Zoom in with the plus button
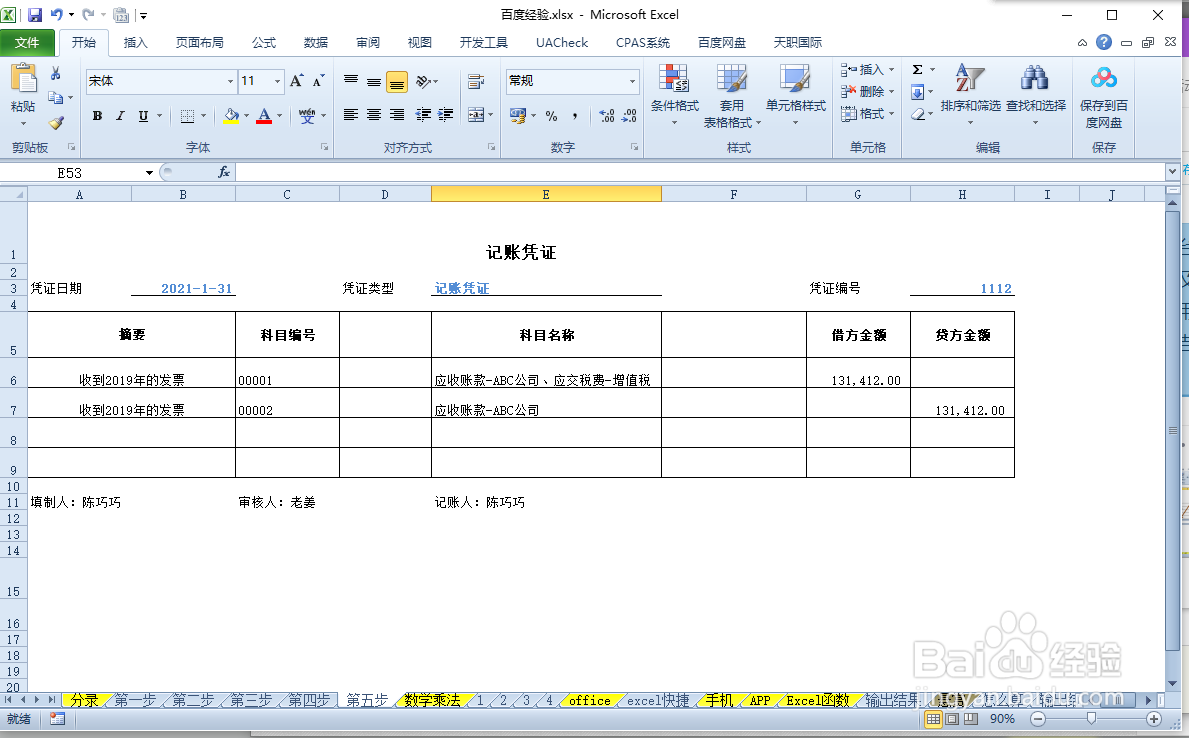Image resolution: width=1189 pixels, height=738 pixels. (x=1153, y=719)
